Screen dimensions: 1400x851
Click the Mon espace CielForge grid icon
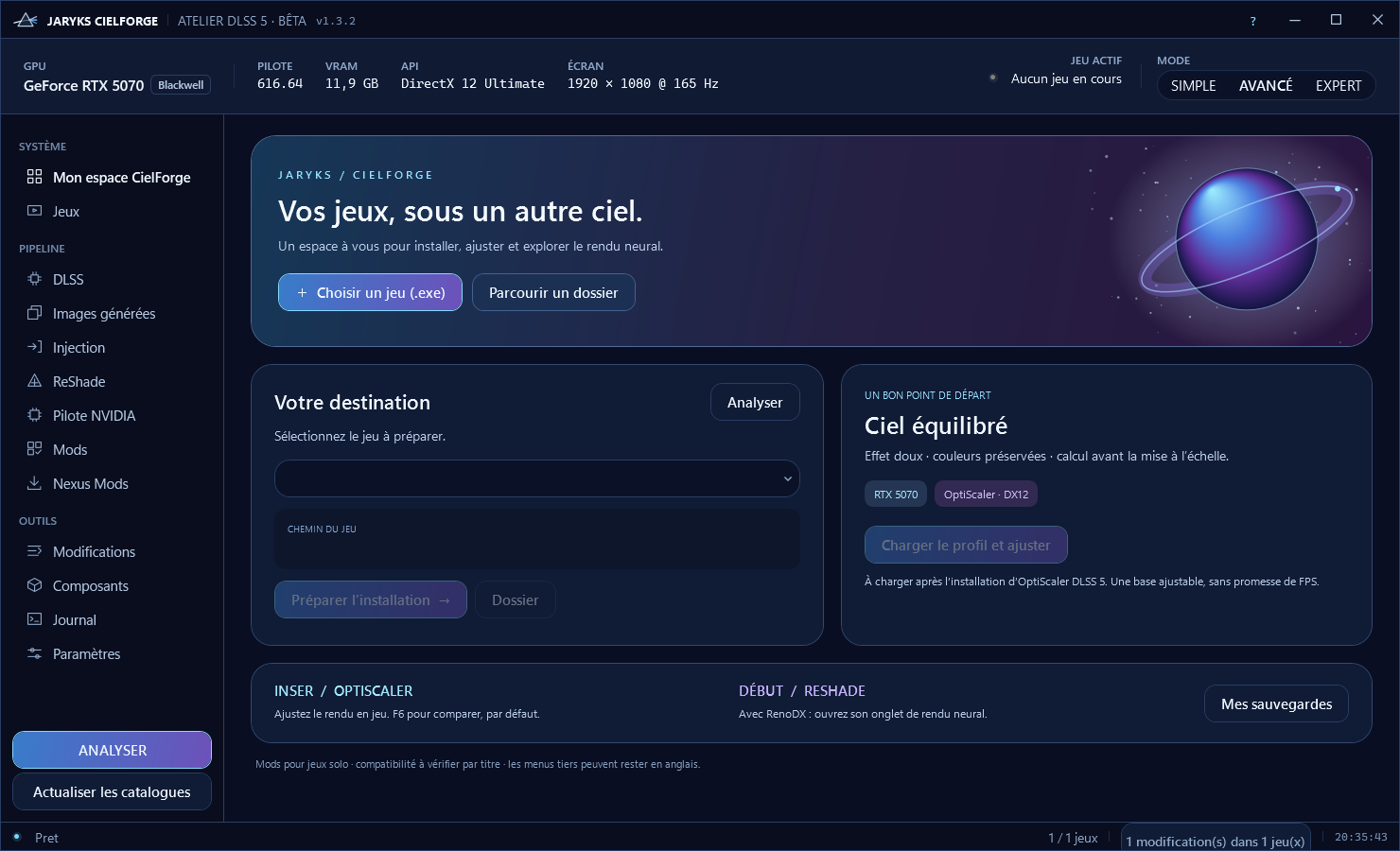pos(35,177)
